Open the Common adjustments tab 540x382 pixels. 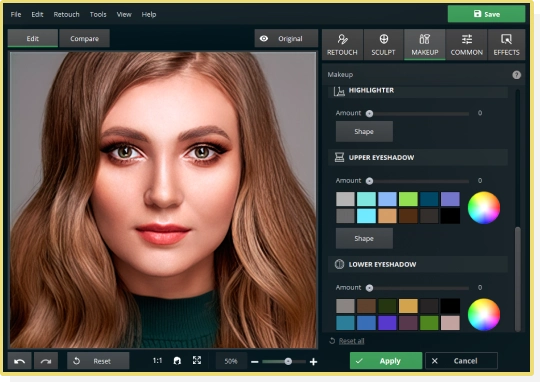point(467,45)
